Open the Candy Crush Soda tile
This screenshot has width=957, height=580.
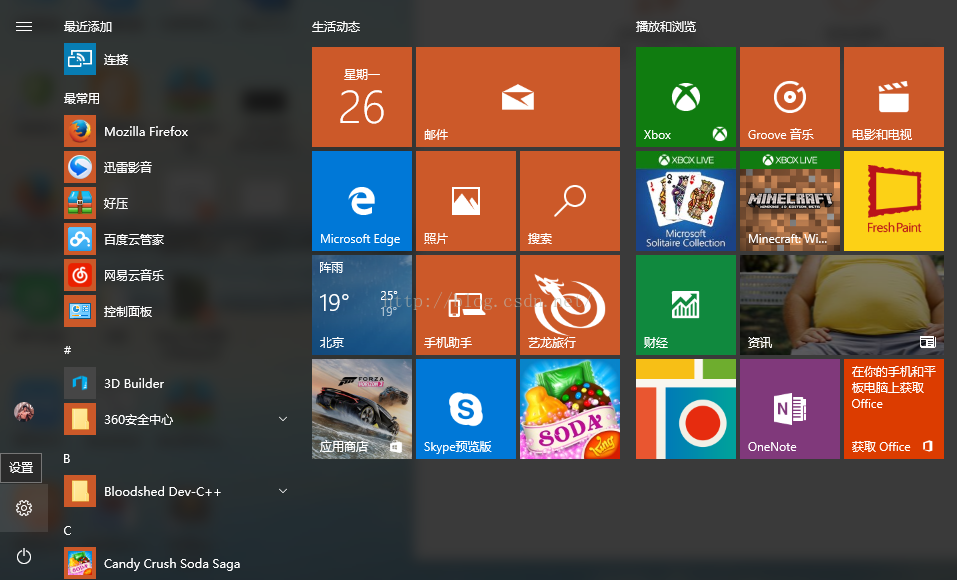click(x=570, y=409)
